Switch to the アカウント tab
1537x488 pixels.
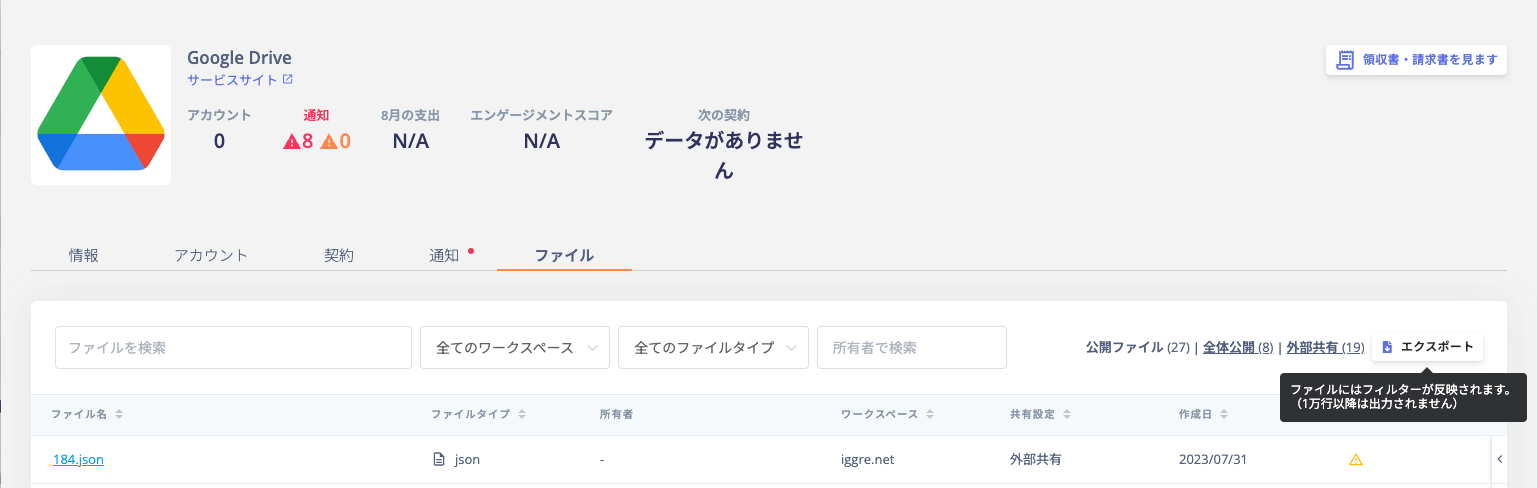(x=211, y=255)
